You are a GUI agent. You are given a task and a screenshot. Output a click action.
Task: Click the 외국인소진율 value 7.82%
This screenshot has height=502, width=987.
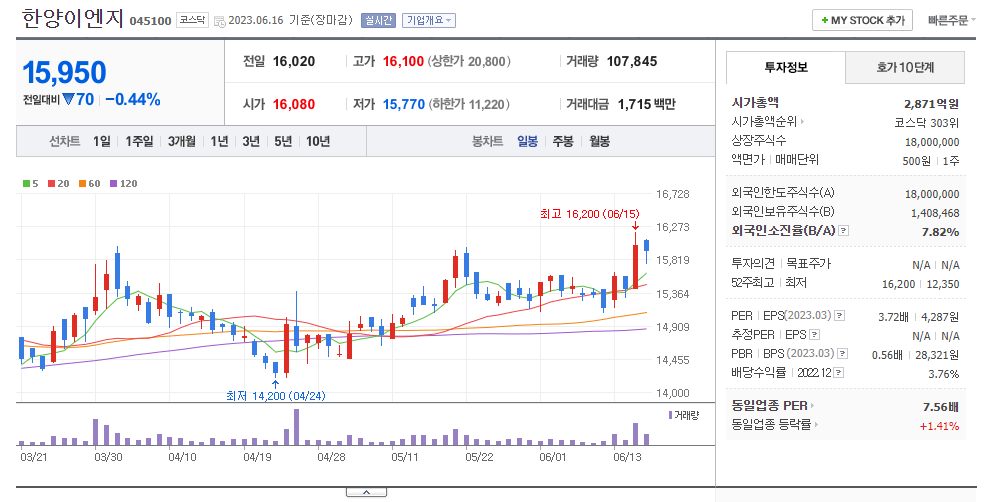click(x=940, y=231)
